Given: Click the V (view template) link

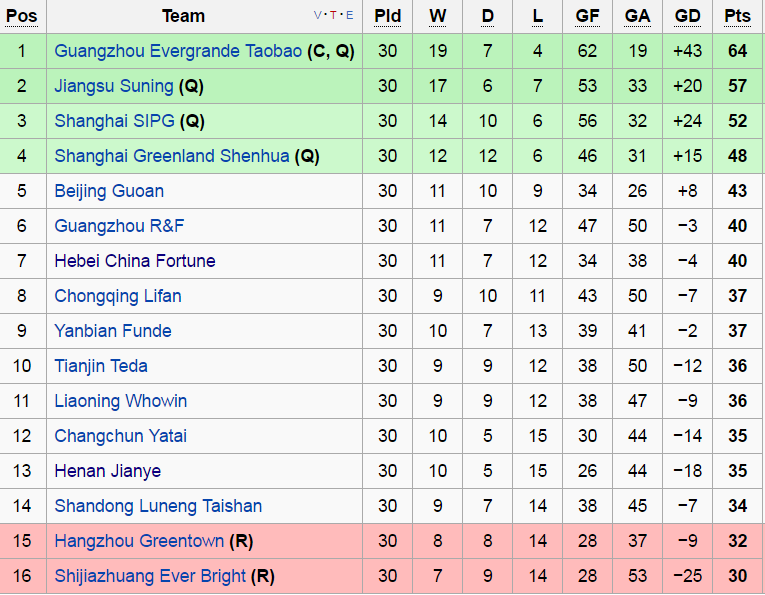Looking at the screenshot, I should [319, 15].
